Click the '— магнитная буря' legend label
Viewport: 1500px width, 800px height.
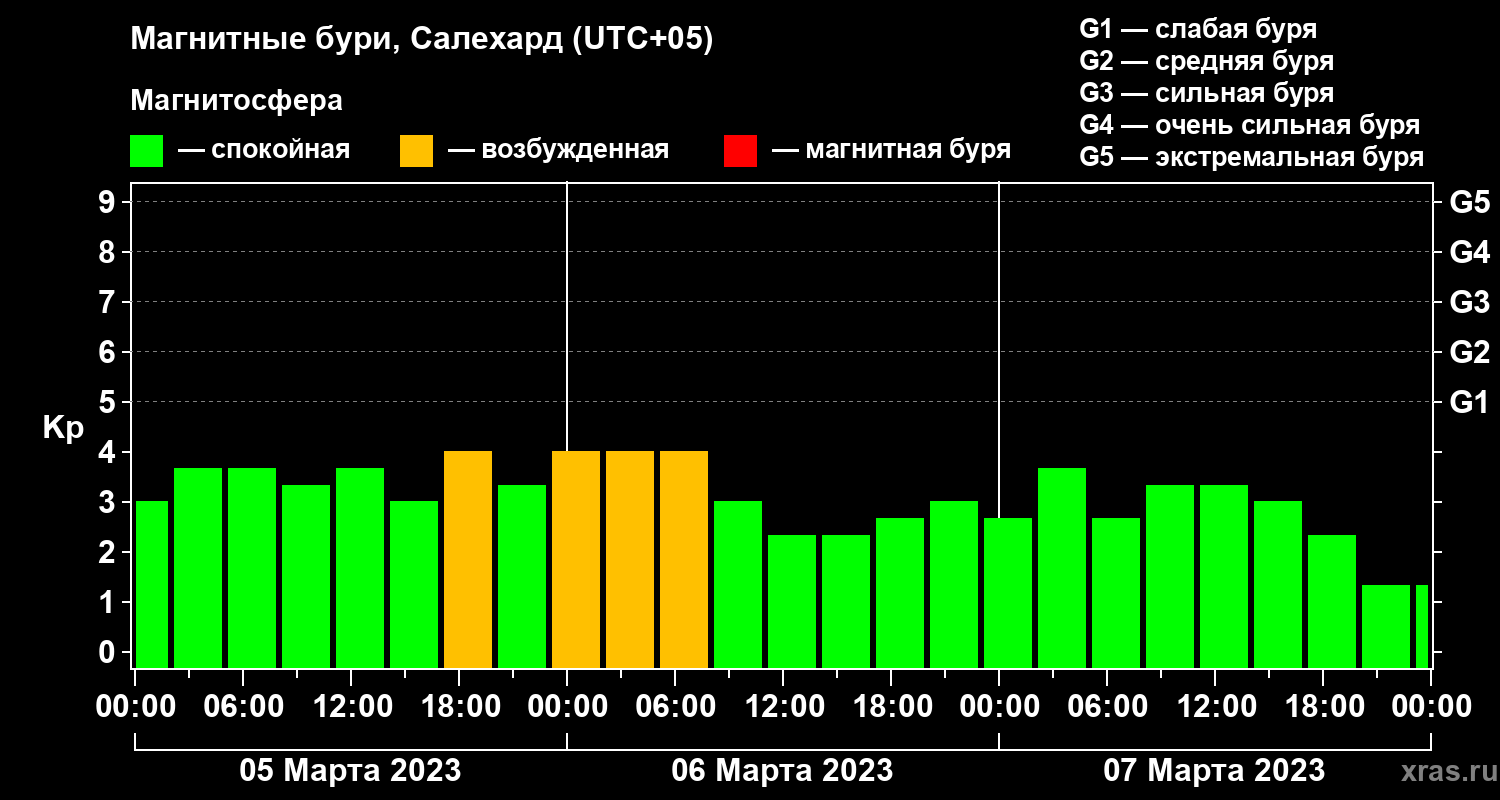coord(892,150)
